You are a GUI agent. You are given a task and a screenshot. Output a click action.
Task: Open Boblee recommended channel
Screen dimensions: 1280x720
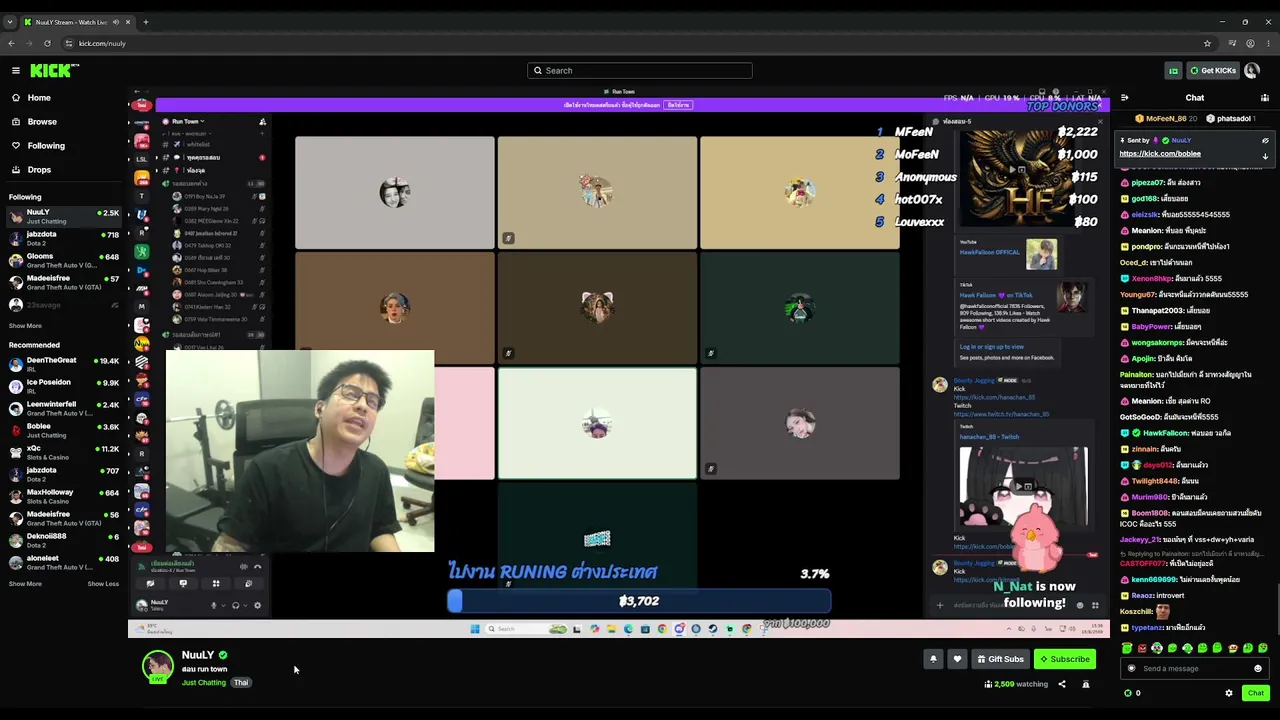click(x=63, y=430)
